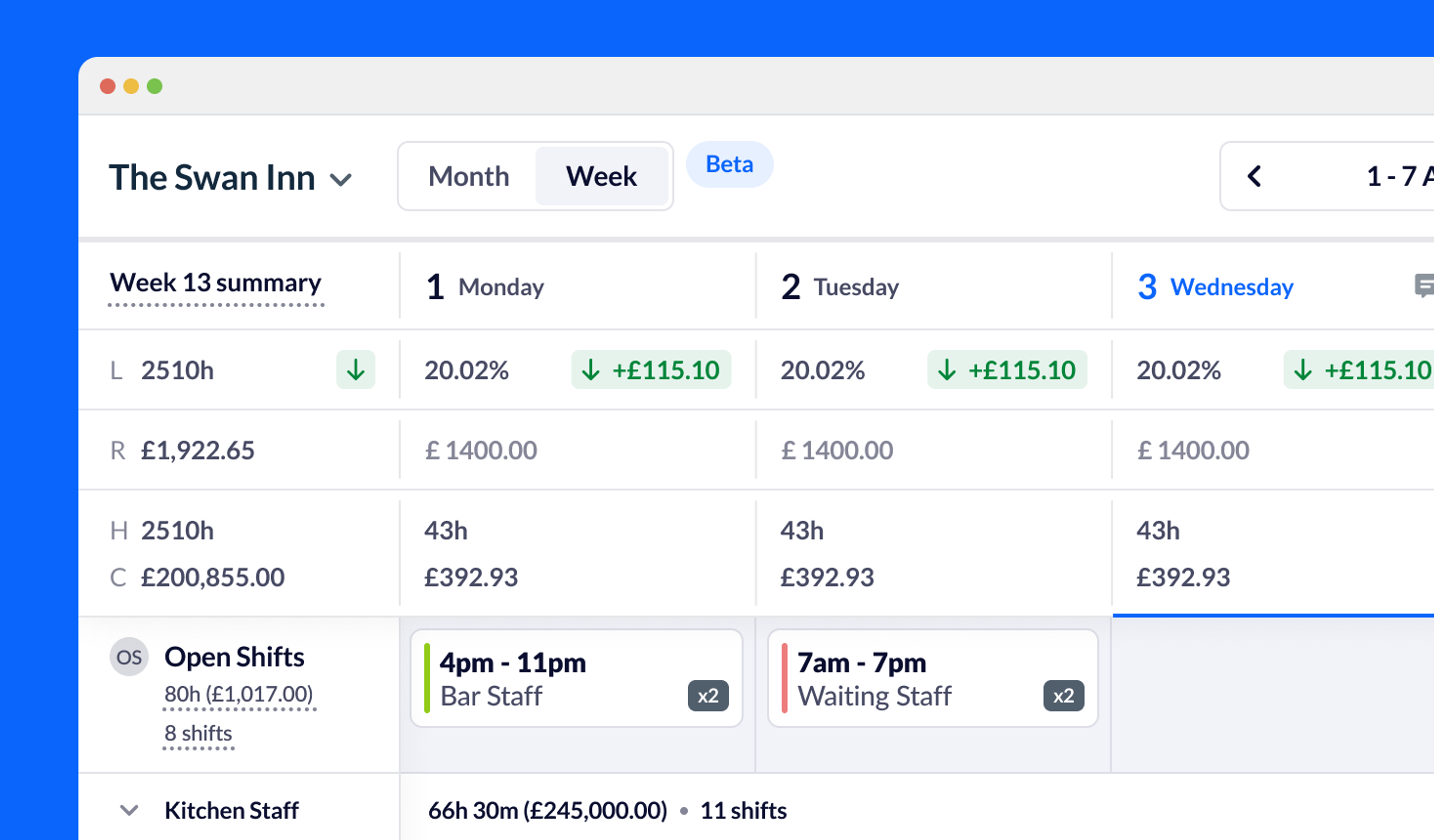The image size is (1434, 840).
Task: Click the 80h (£1,017.00) open shifts link
Action: 239,694
